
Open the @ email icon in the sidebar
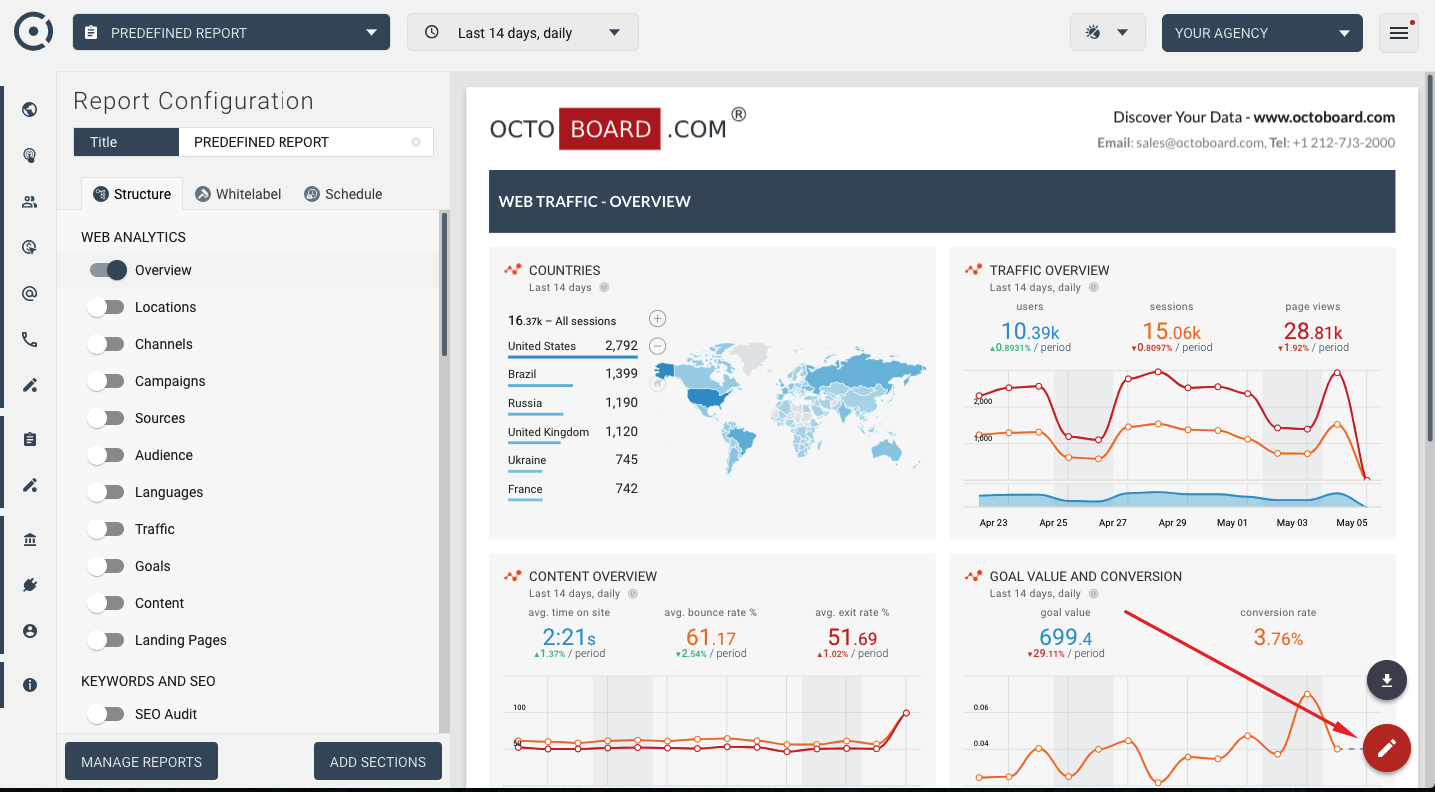29,294
